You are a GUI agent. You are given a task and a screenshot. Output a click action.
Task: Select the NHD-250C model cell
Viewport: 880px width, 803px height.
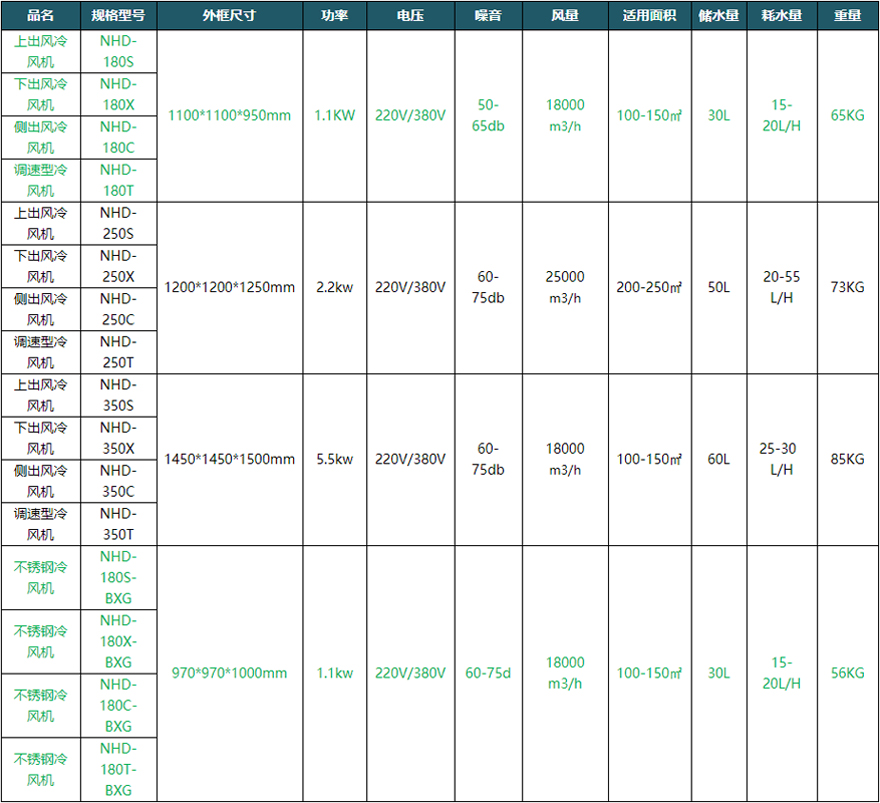click(x=117, y=309)
